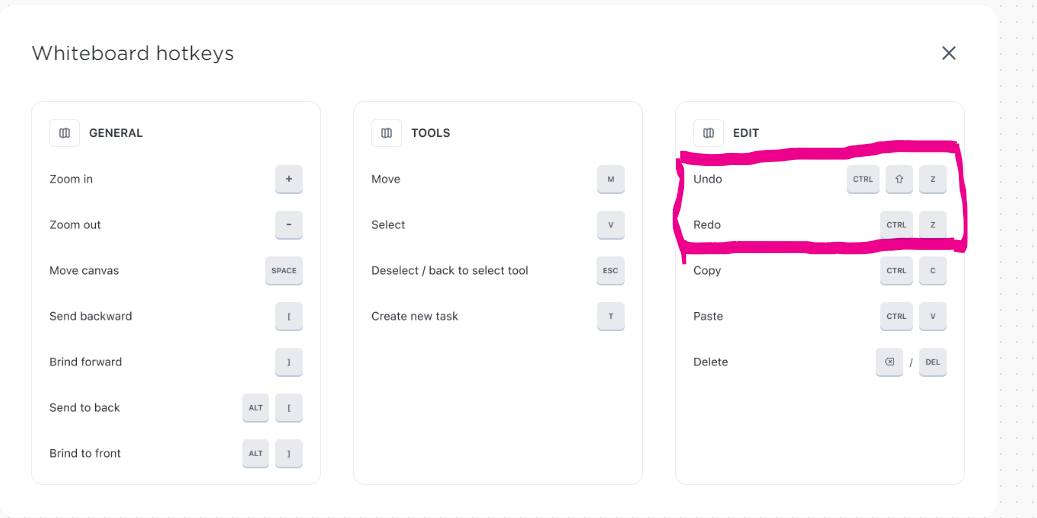Select the Undo shortcut label

pyautogui.click(x=708, y=179)
